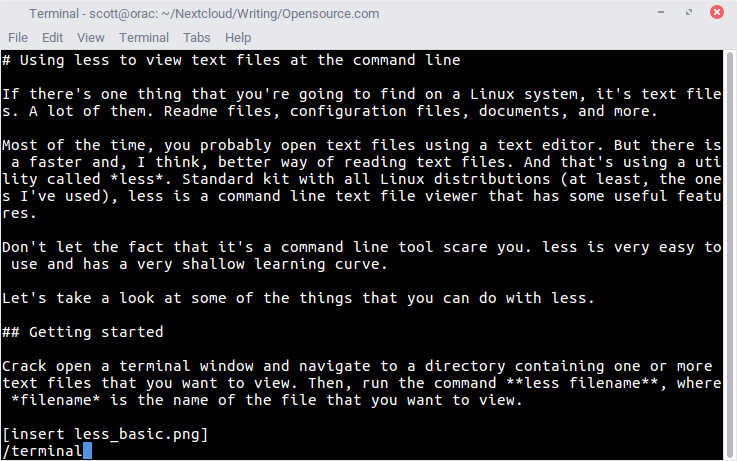Open the Help menu
737x461 pixels.
pos(238,37)
